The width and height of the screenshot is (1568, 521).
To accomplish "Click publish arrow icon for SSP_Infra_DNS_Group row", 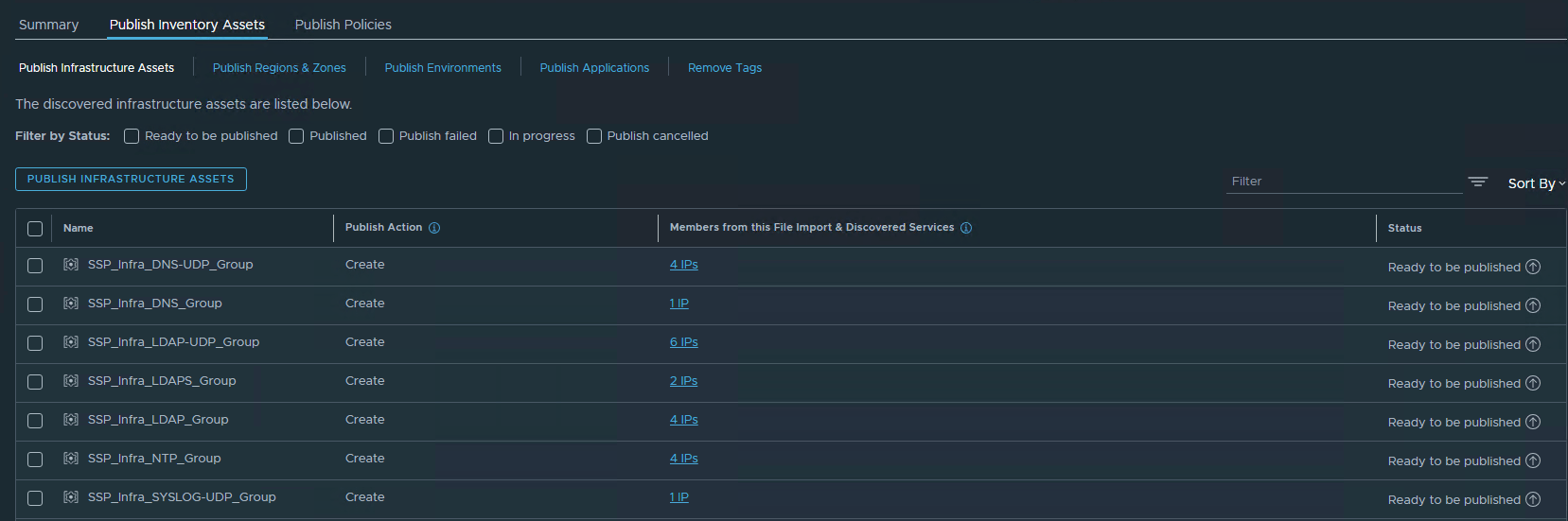I will (x=1533, y=305).
